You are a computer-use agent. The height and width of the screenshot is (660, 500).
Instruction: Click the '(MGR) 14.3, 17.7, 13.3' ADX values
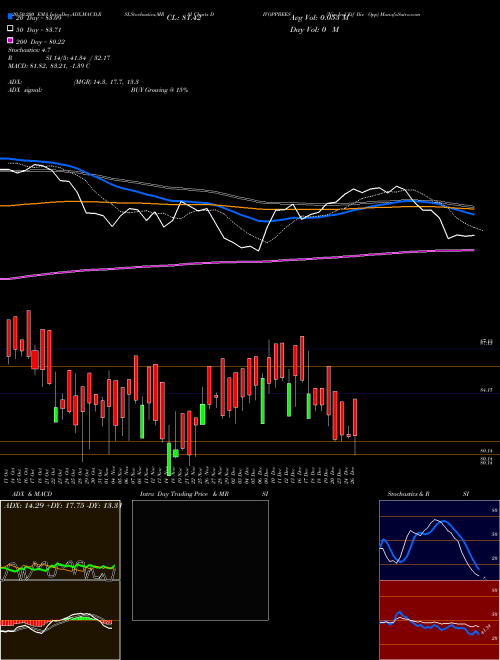point(106,82)
